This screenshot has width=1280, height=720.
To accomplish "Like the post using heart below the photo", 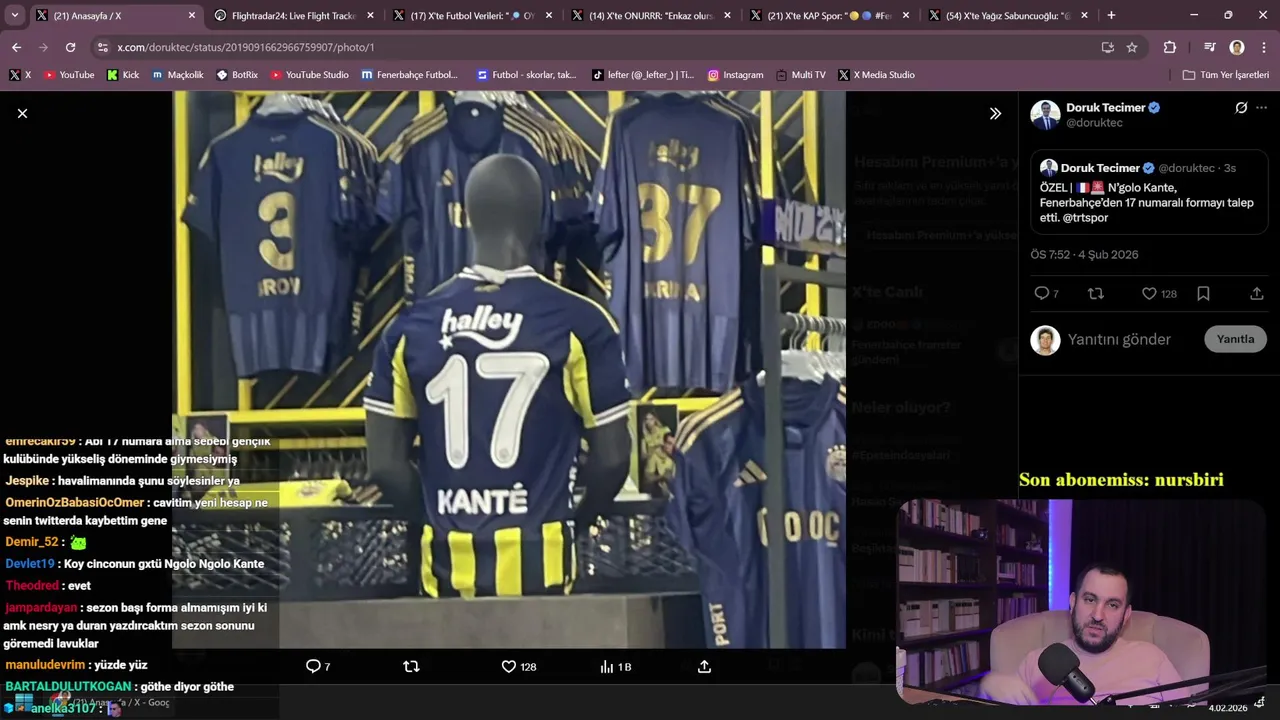I will click(508, 666).
